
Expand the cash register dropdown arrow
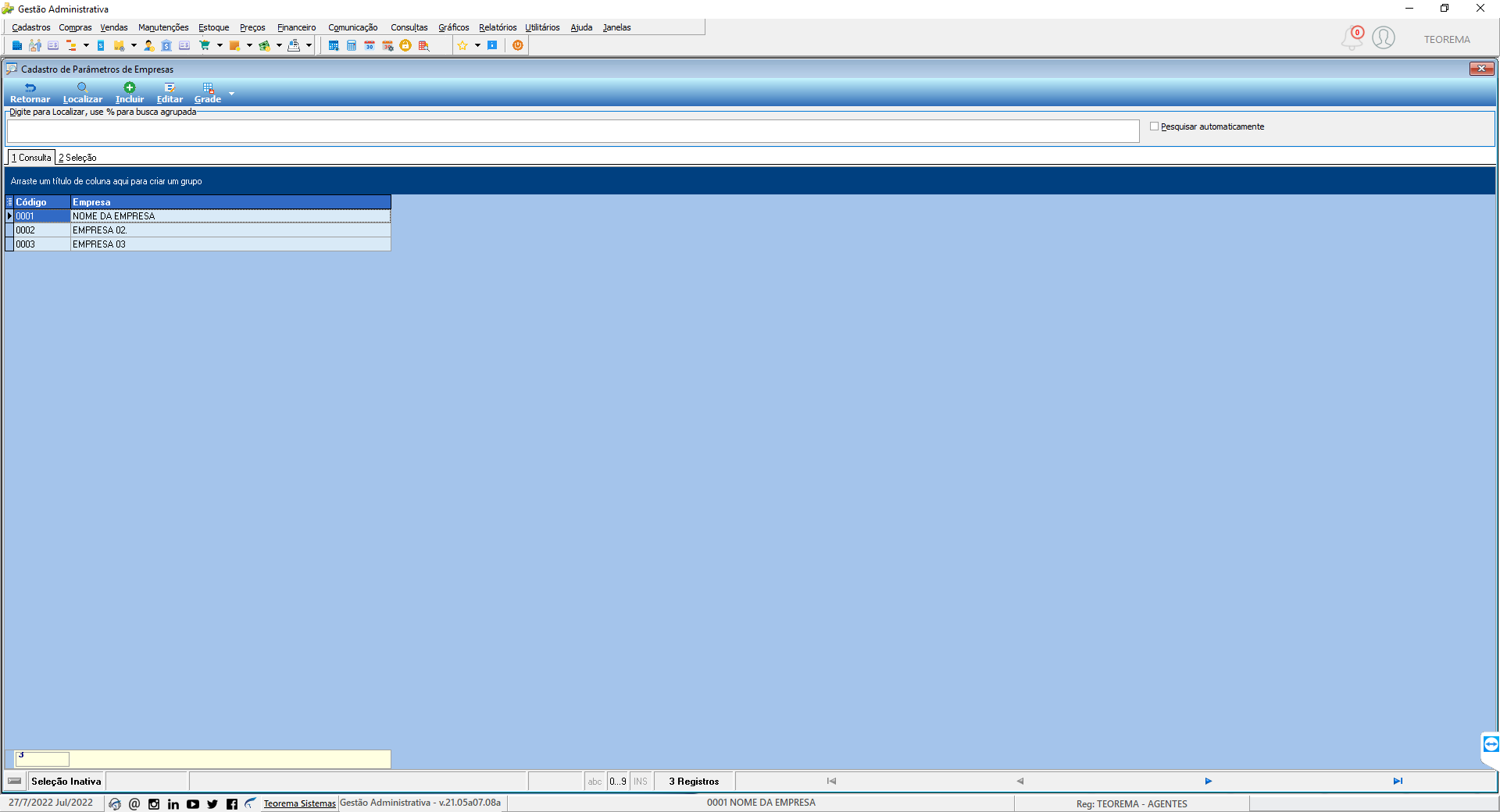click(309, 45)
